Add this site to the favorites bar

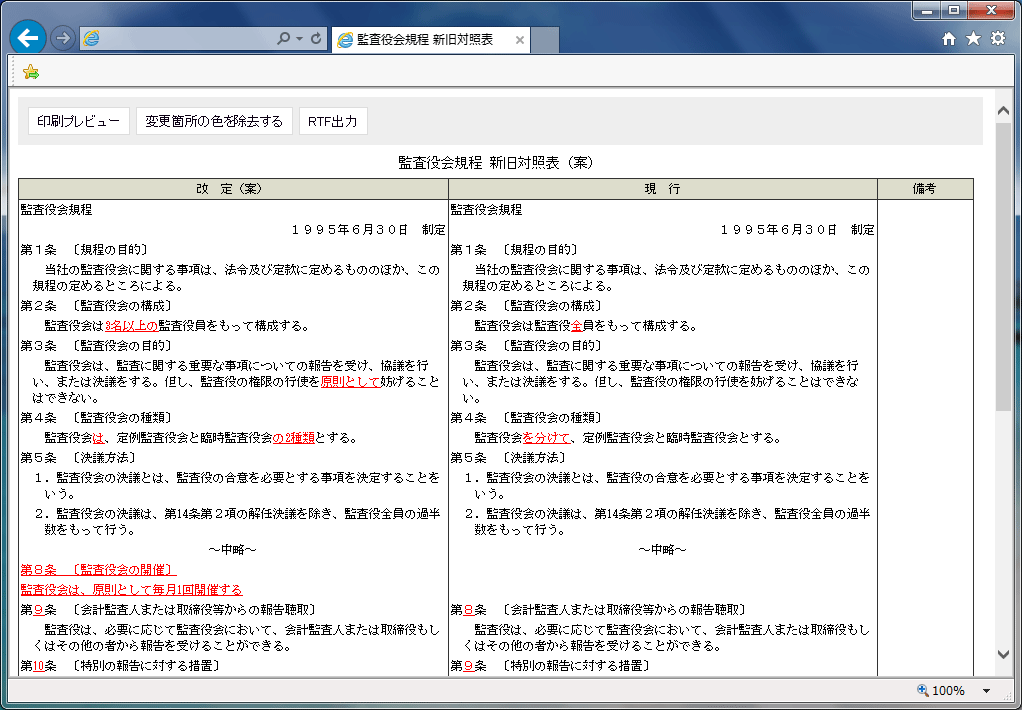pyautogui.click(x=30, y=71)
